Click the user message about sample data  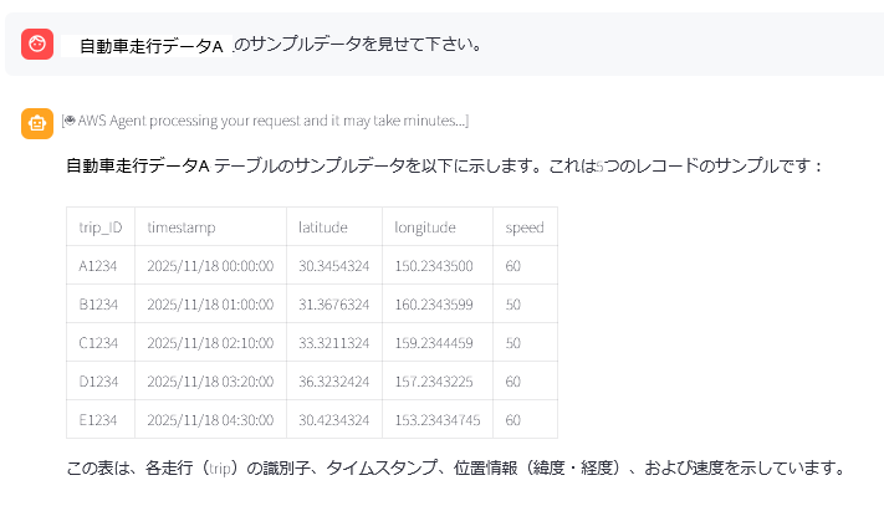280,45
